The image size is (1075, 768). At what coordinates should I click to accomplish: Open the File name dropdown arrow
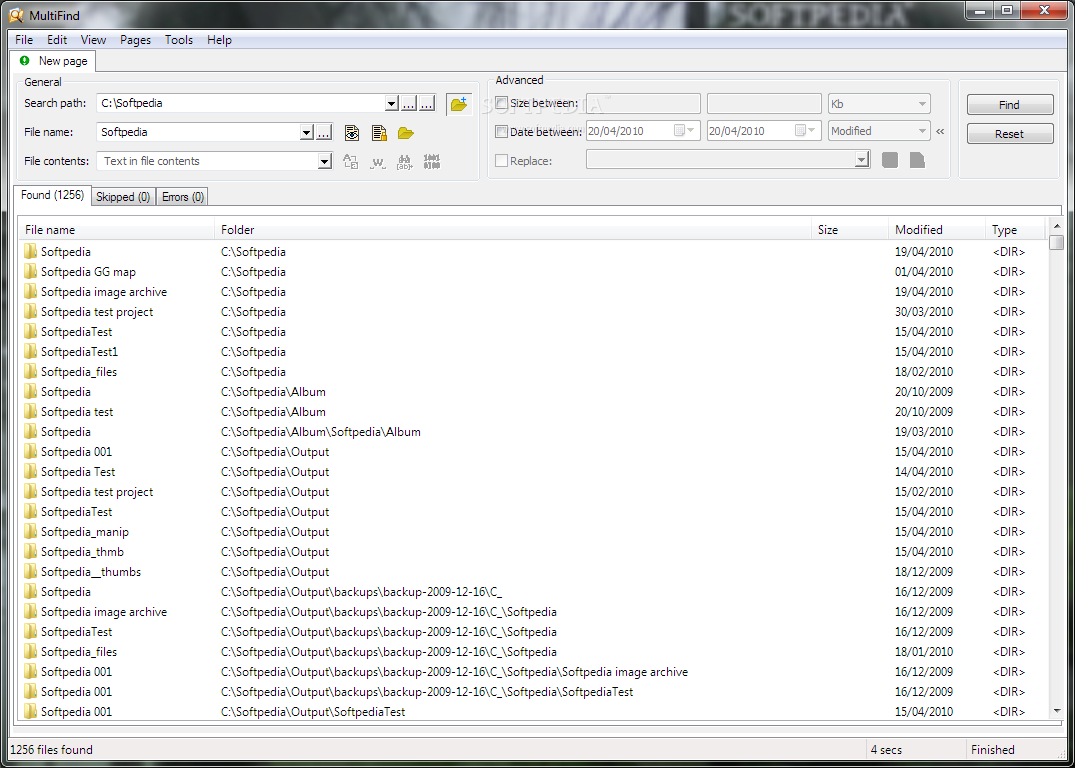(x=307, y=132)
